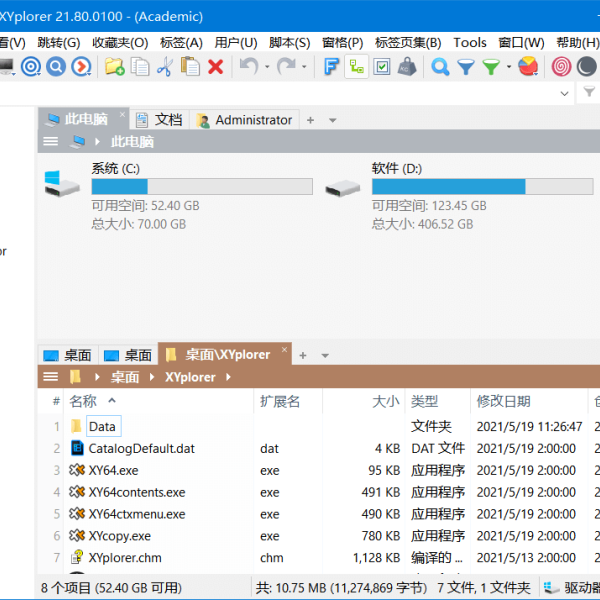The width and height of the screenshot is (600, 600).
Task: Expand breadcrumb arrow after 此电脑 icon
Action: (x=97, y=142)
